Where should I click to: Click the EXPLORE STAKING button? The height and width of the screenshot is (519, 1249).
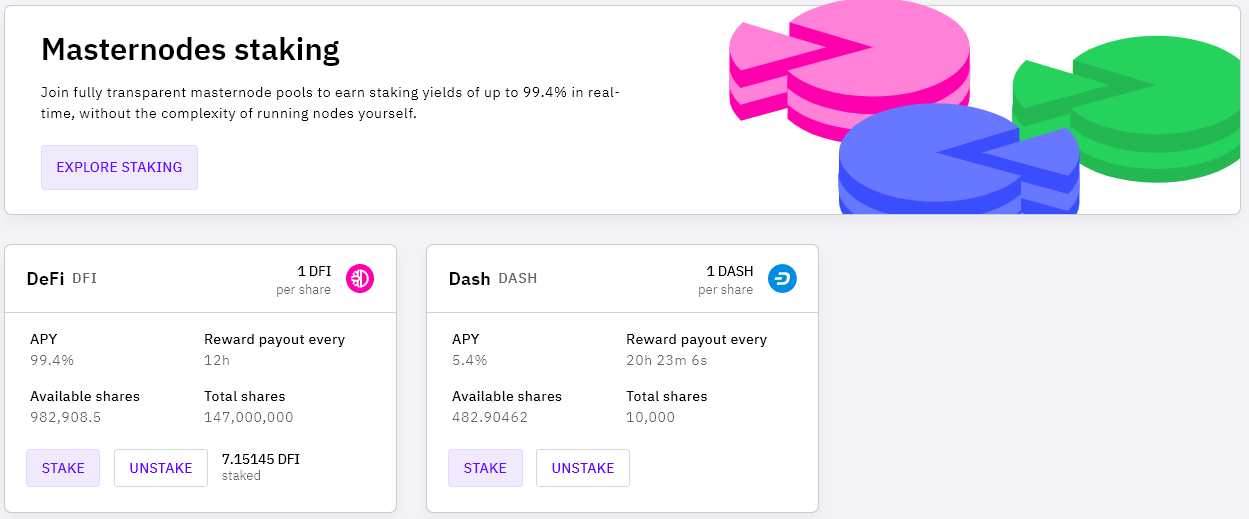[x=119, y=167]
